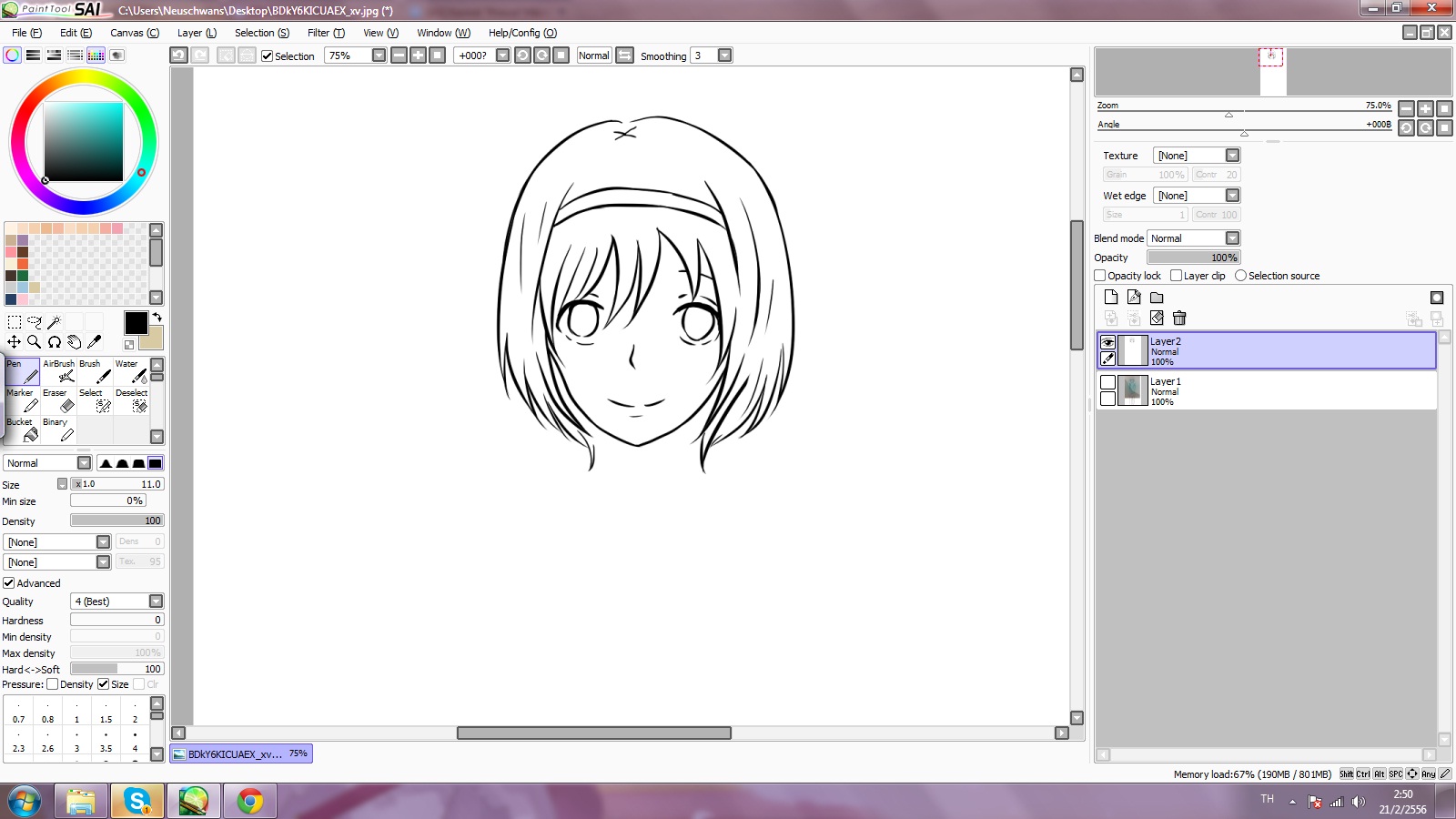Viewport: 1456px width, 819px height.
Task: Select the Bucket fill tool
Action: (x=23, y=430)
